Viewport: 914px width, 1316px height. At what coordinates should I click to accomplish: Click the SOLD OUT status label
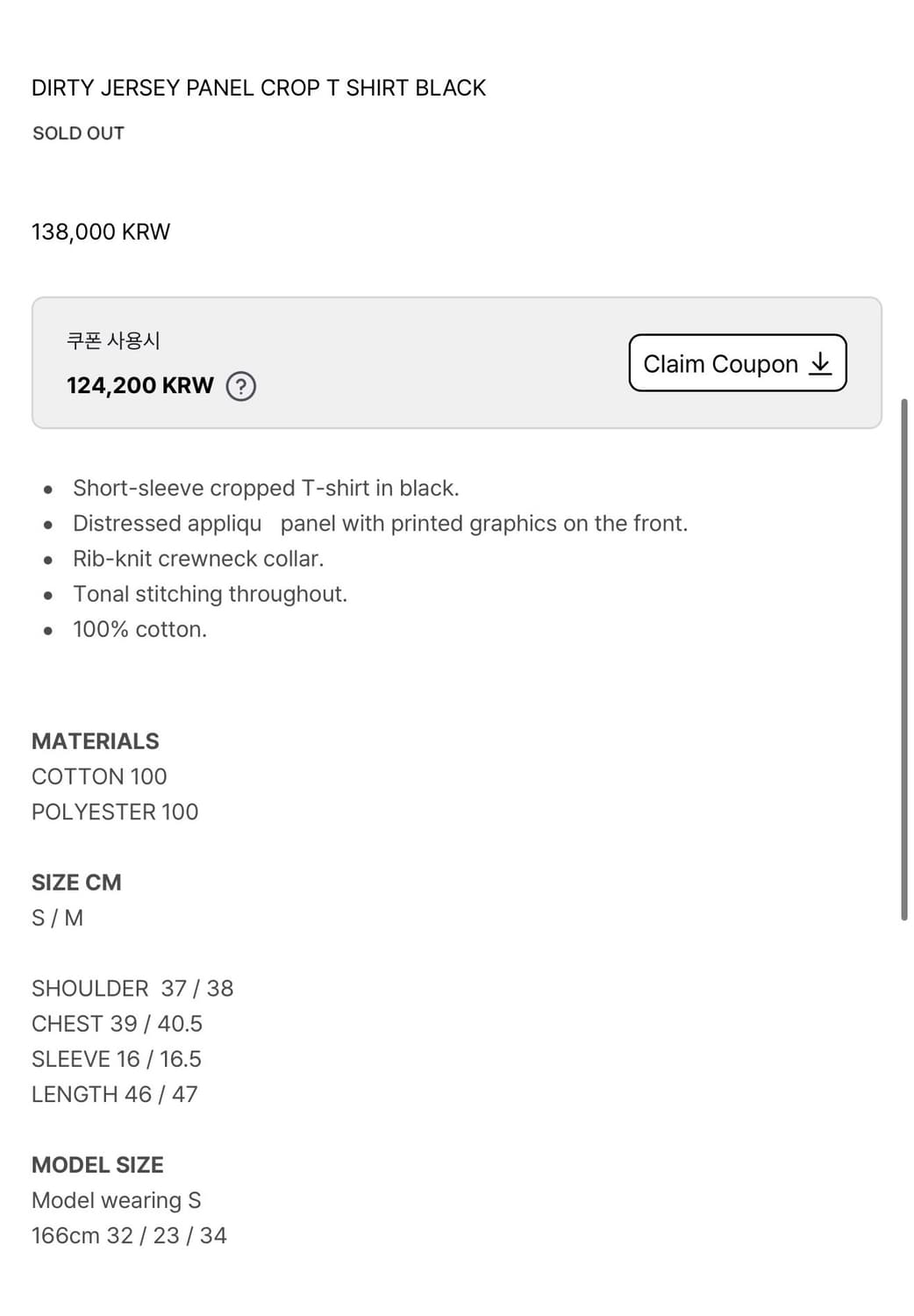click(78, 133)
